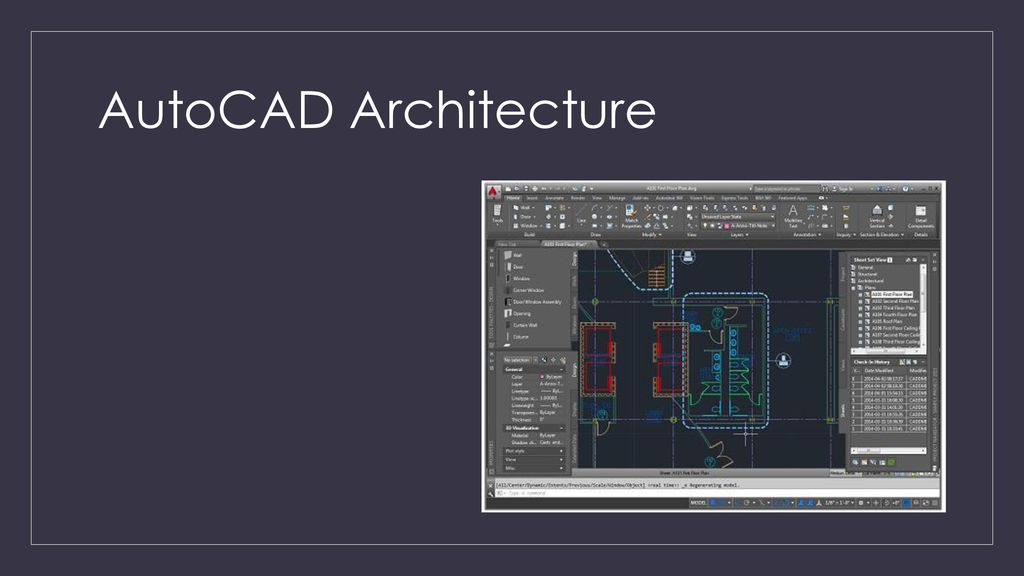Pick the Window tool in tool palette

518,279
